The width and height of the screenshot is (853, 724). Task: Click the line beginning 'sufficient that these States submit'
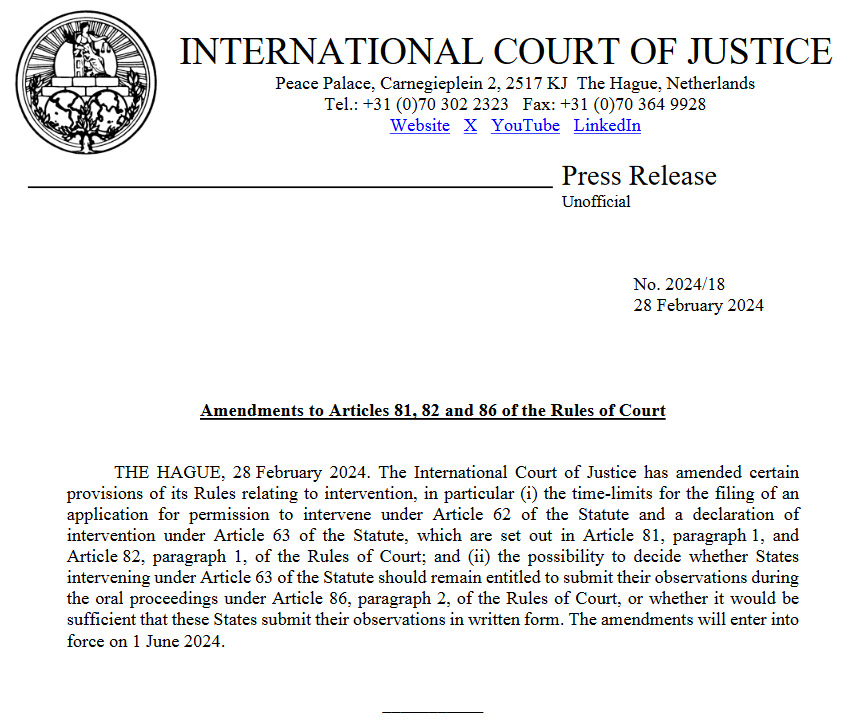coord(432,620)
